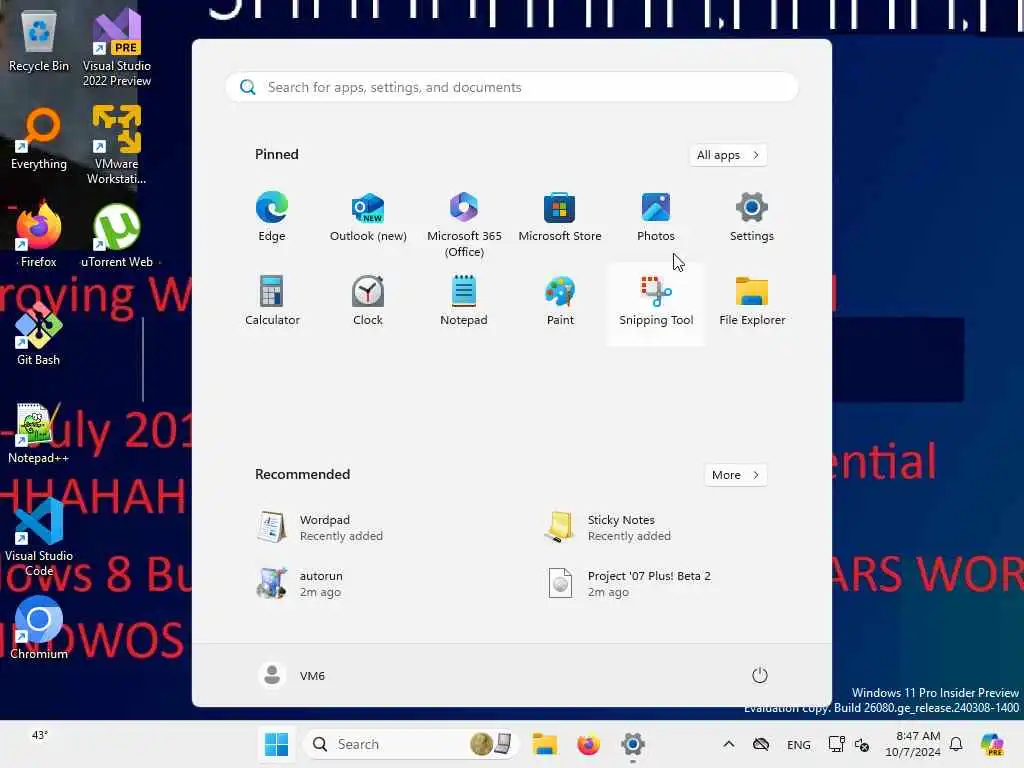Select Recycle Bin on desktop
This screenshot has height=768, width=1024.
39,40
